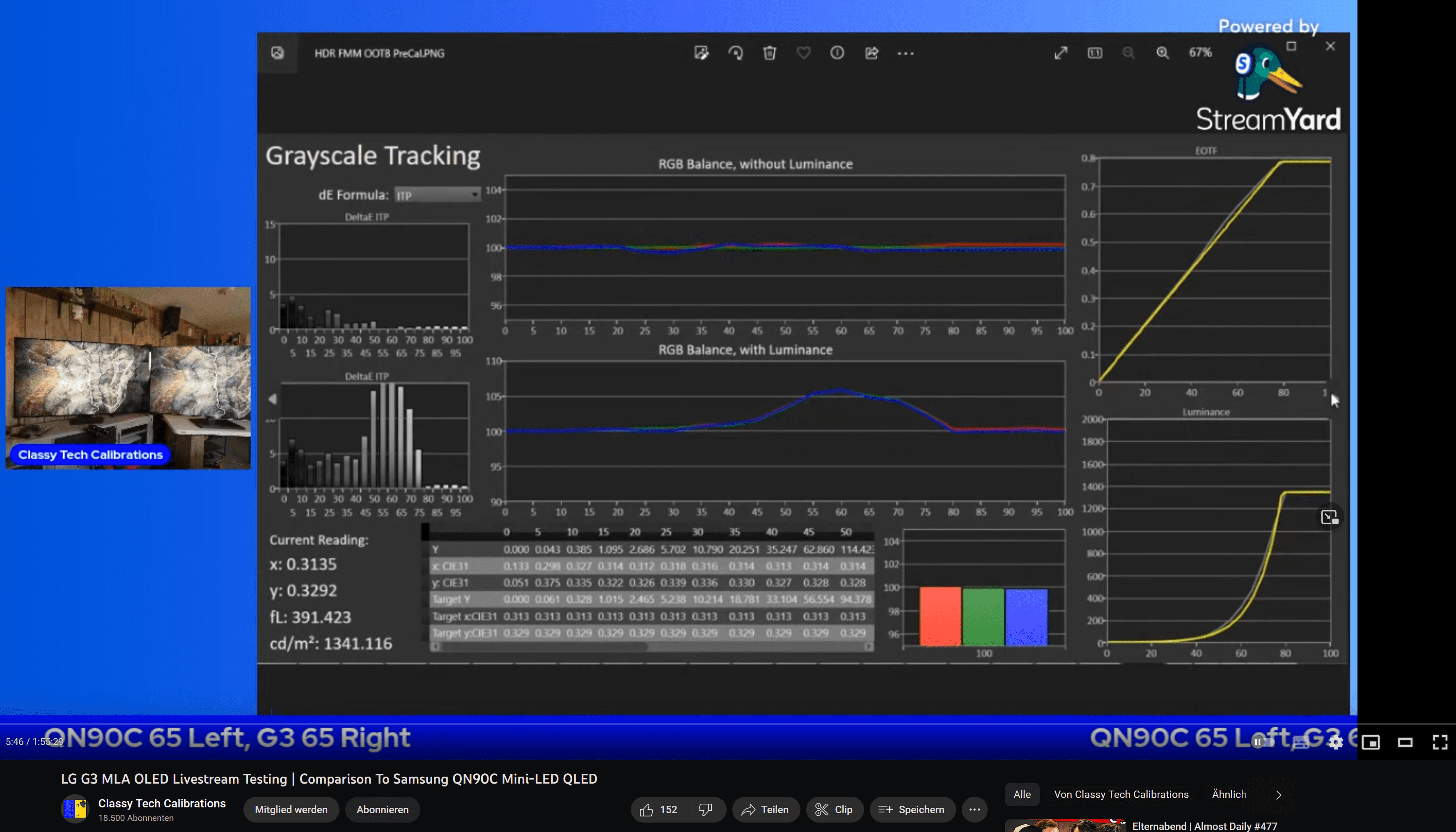Select the Alle filter chip
This screenshot has height=832, width=1456.
(1022, 794)
